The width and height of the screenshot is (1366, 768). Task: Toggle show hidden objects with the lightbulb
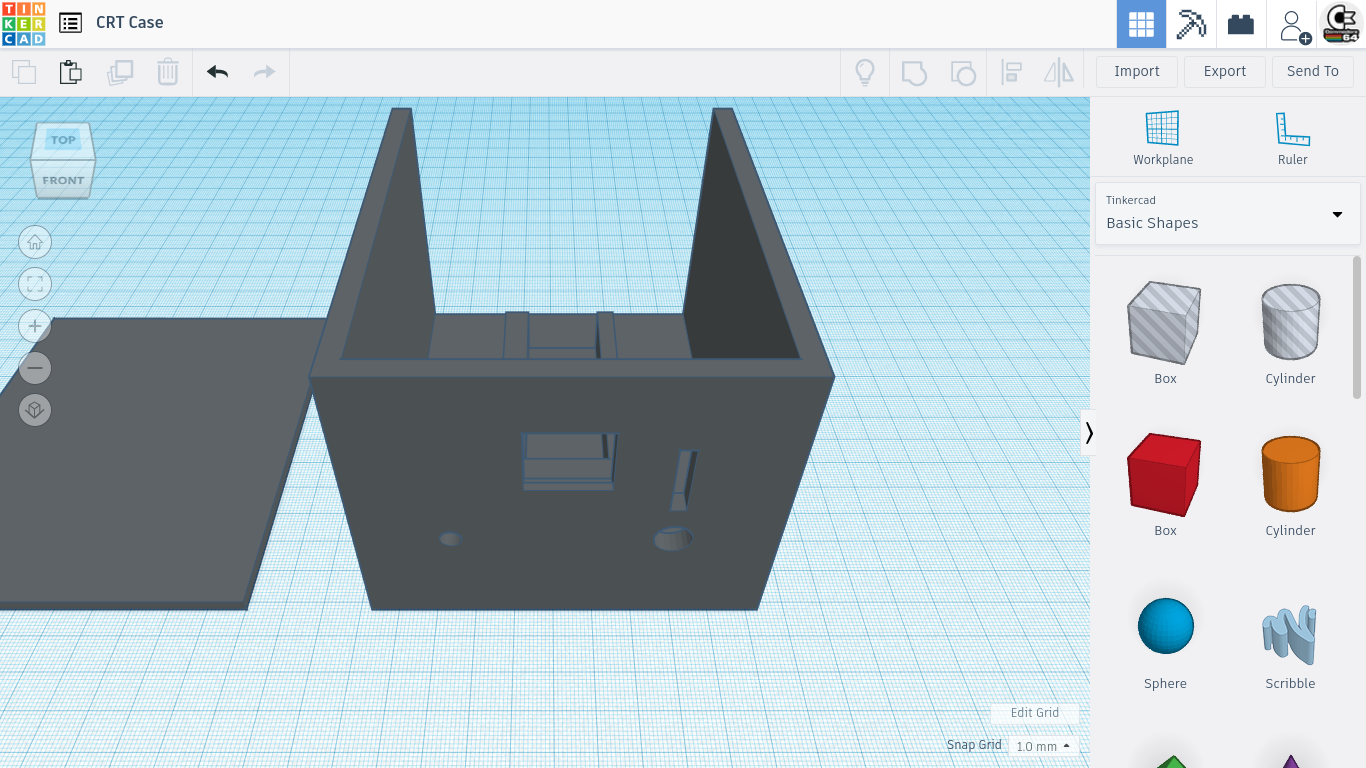tap(865, 72)
